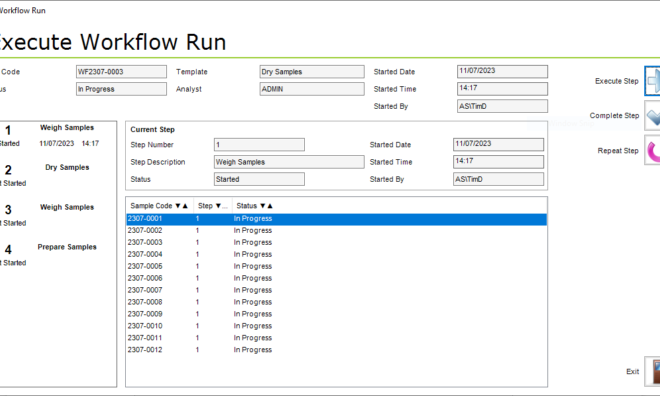This screenshot has height=396, width=660.
Task: Sort by Step column header
Action: click(x=212, y=206)
